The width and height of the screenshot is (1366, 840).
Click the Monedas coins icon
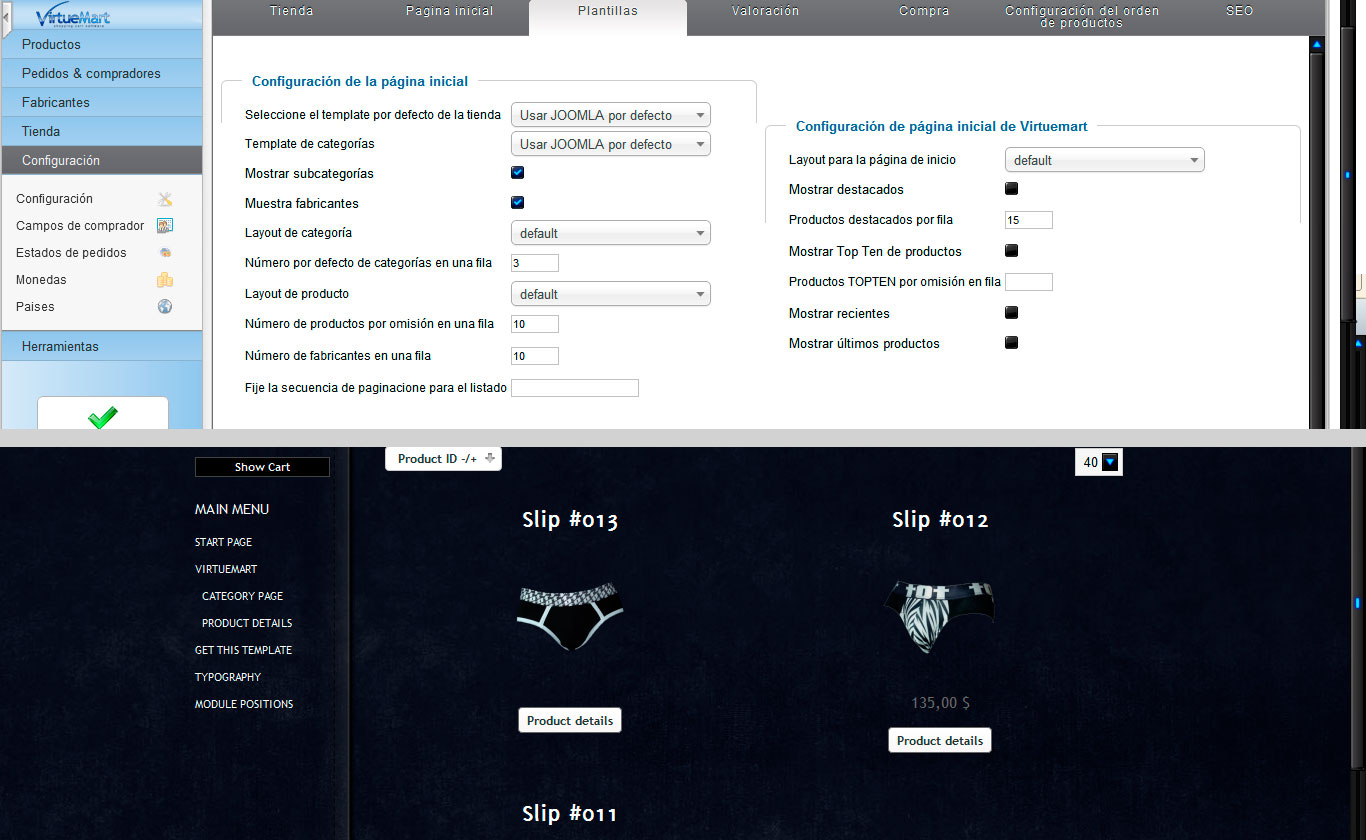pos(165,280)
